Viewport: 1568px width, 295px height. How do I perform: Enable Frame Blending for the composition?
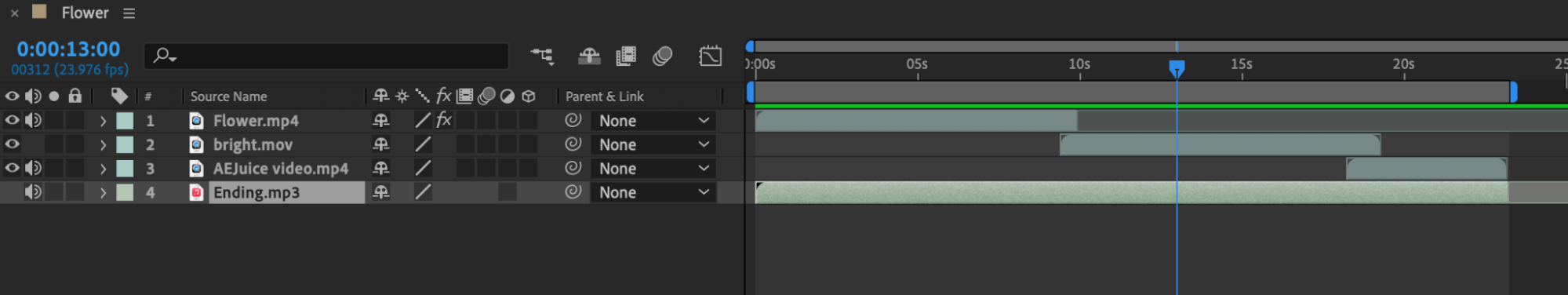[626, 56]
